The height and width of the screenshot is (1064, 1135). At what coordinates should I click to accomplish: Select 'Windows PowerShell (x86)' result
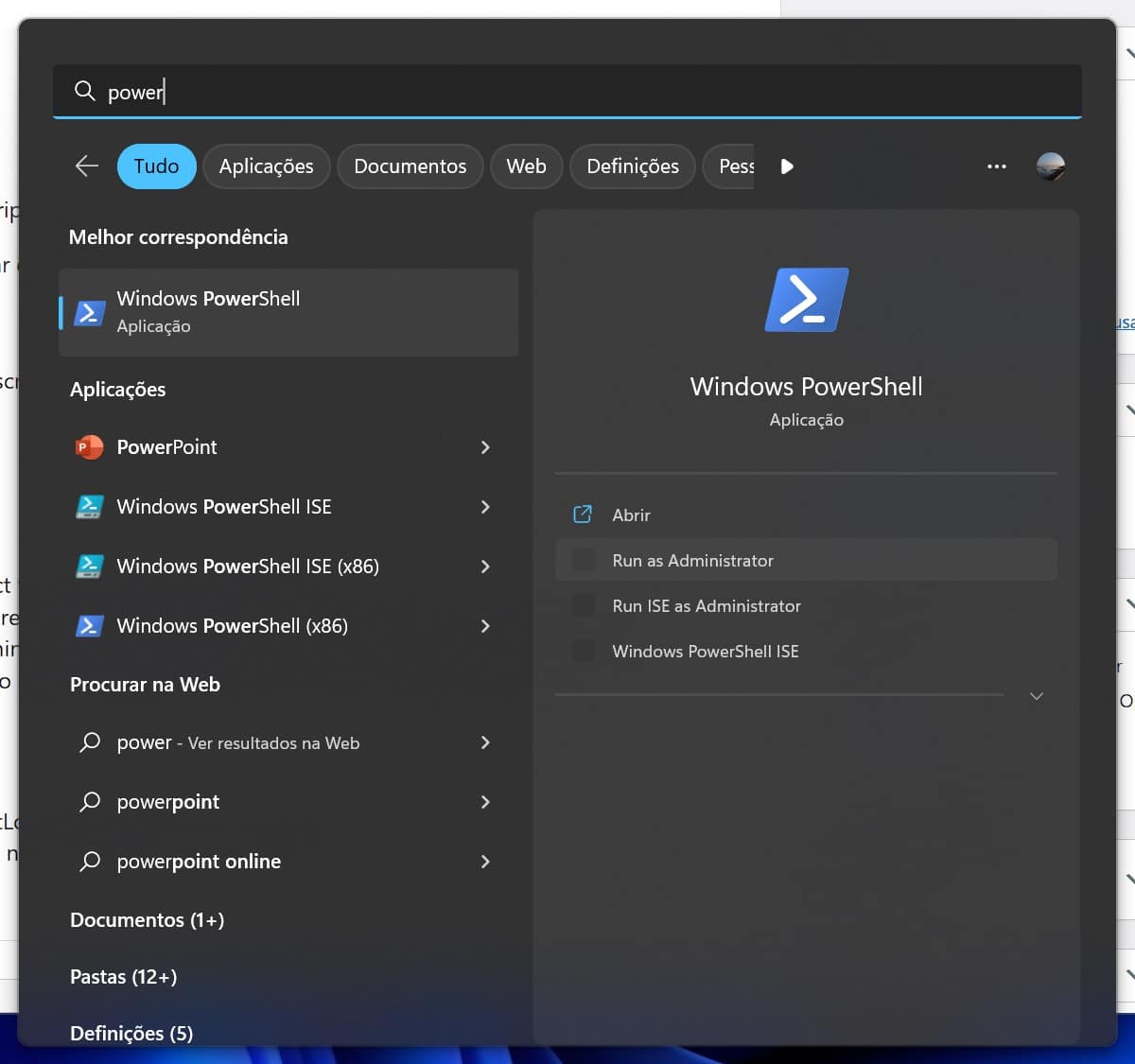click(x=288, y=626)
